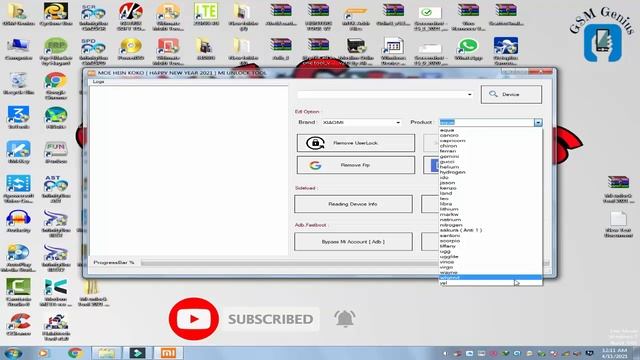Launch Audacity from the desktop
640x360 pixels.
tap(18, 222)
